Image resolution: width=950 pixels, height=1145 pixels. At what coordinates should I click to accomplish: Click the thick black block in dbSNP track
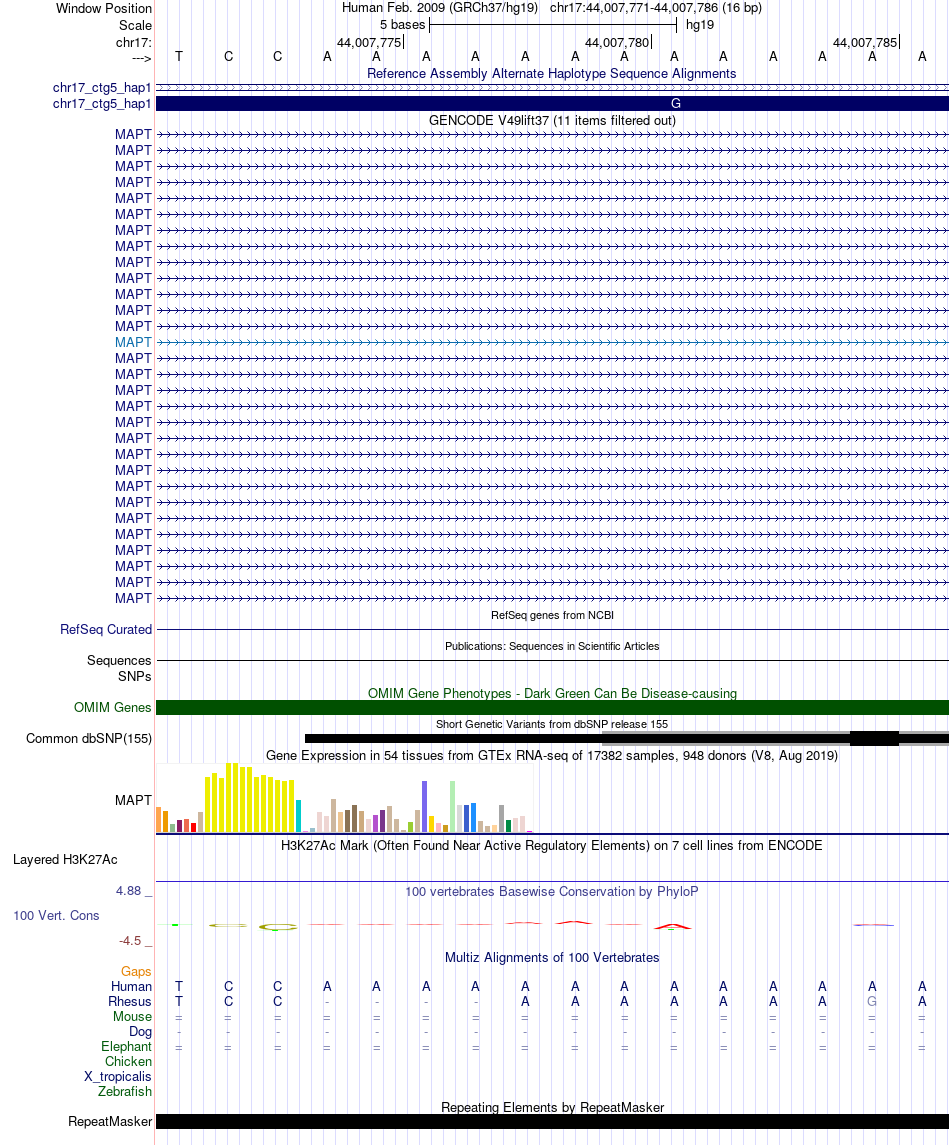(x=874, y=738)
